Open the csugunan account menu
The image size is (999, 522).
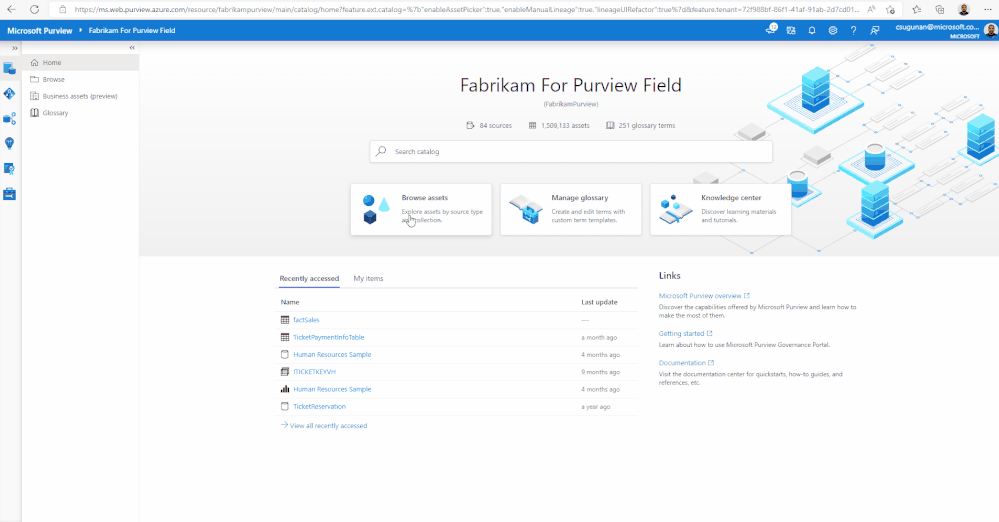click(946, 31)
